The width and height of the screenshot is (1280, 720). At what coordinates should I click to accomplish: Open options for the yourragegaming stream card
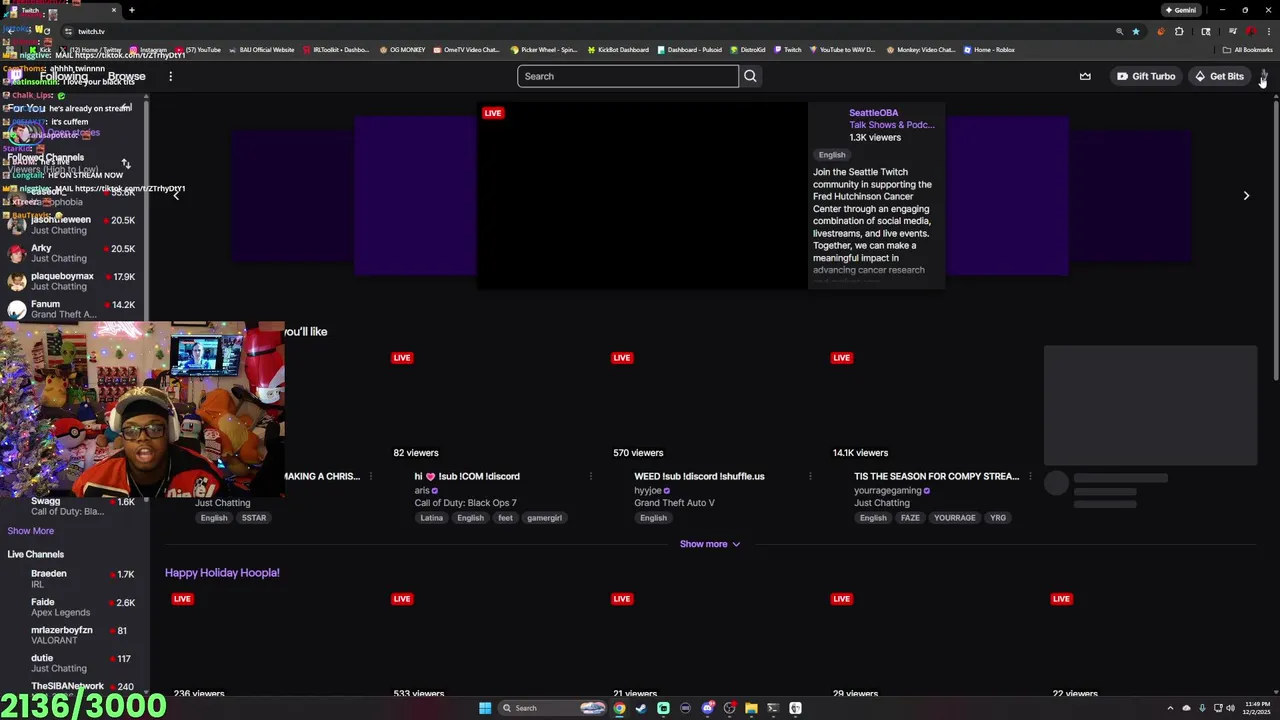click(x=1031, y=476)
